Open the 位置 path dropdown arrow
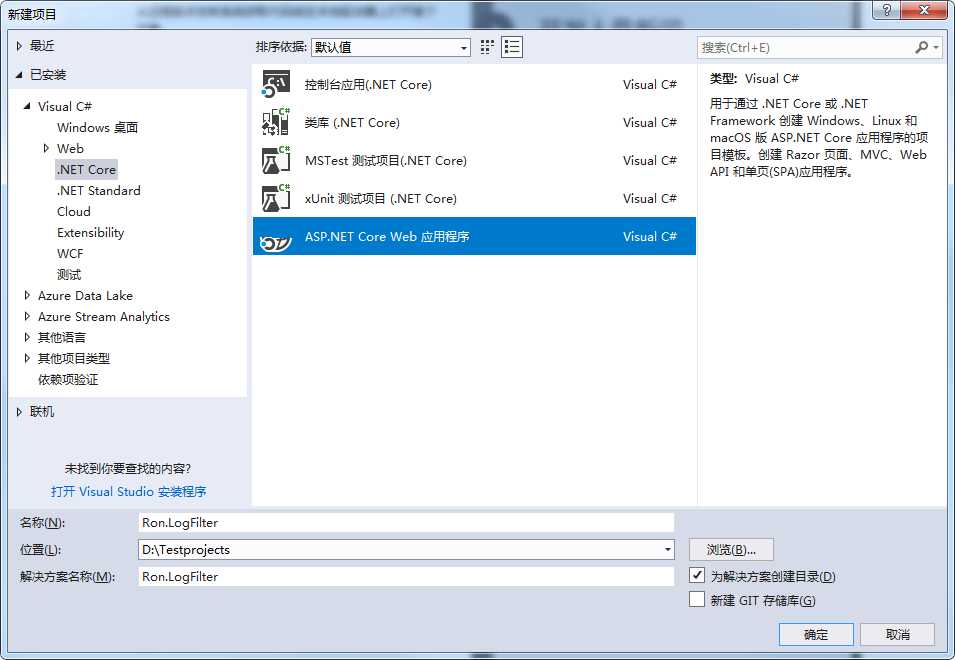The image size is (955, 660). tap(668, 549)
